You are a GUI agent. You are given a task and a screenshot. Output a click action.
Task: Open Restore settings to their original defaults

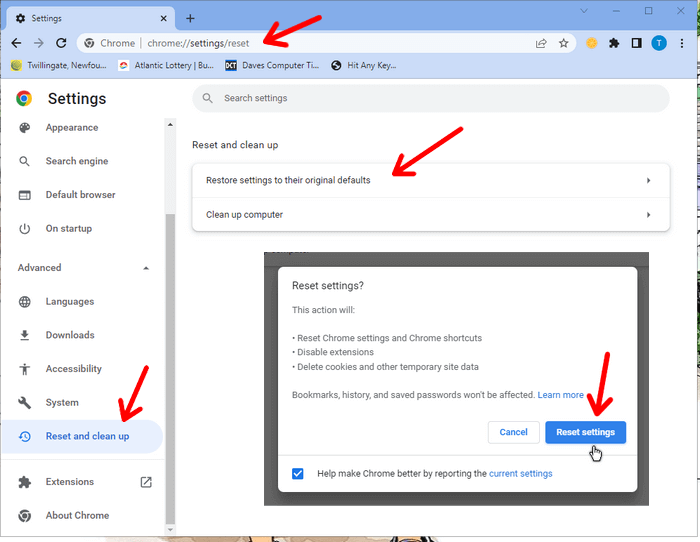click(431, 180)
